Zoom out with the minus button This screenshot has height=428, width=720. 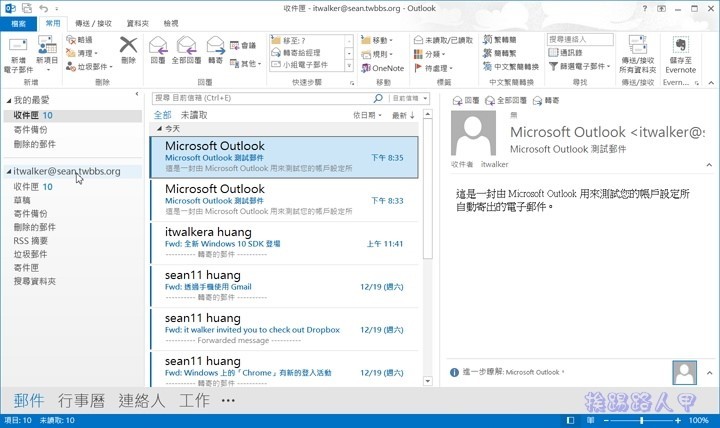[606, 420]
